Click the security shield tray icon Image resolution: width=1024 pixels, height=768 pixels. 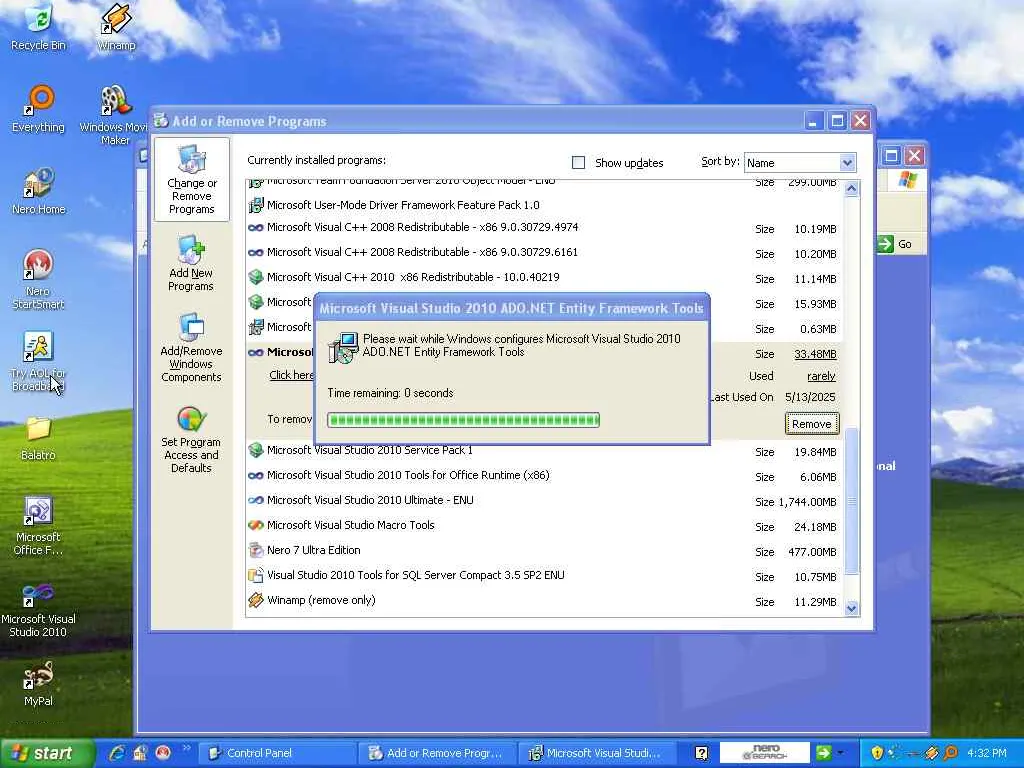pos(877,753)
